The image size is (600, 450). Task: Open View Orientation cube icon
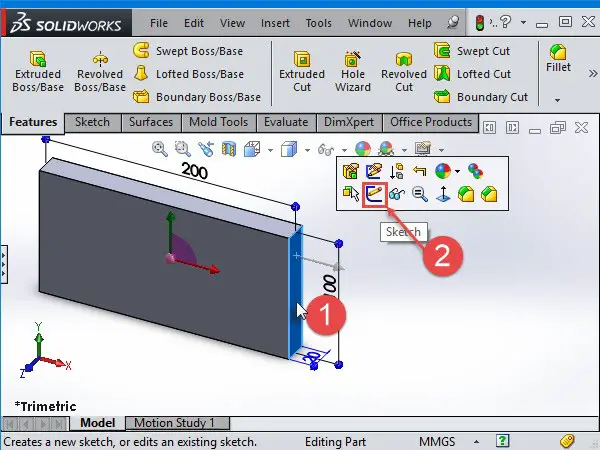(252, 148)
